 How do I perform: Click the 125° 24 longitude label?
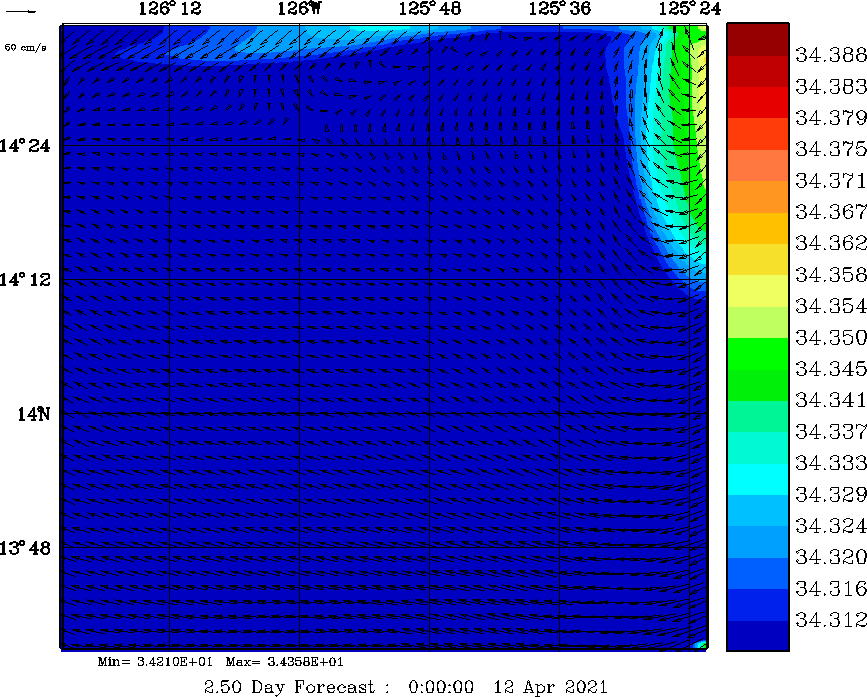690,8
